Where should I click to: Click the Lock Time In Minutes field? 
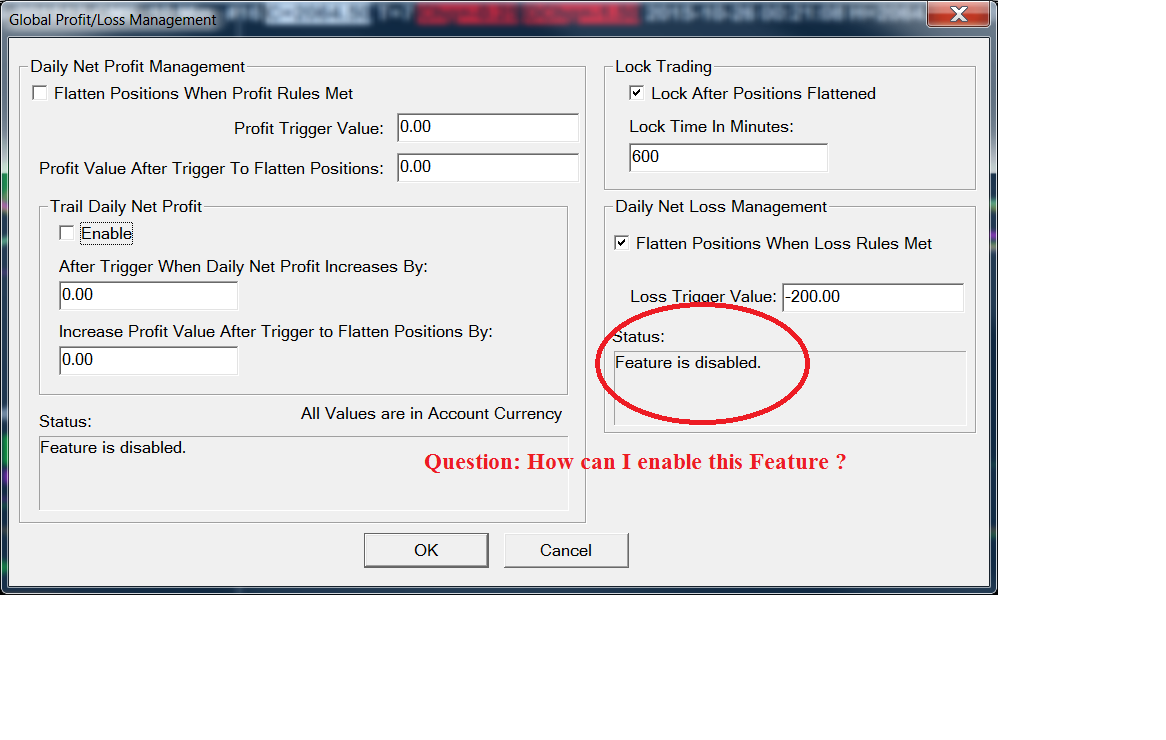click(x=728, y=157)
